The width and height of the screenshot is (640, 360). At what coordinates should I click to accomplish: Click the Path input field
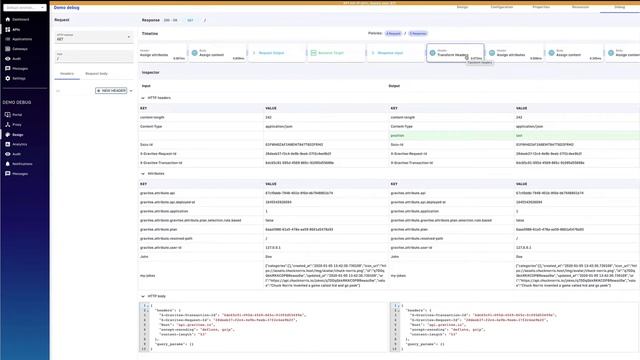pyautogui.click(x=93, y=57)
